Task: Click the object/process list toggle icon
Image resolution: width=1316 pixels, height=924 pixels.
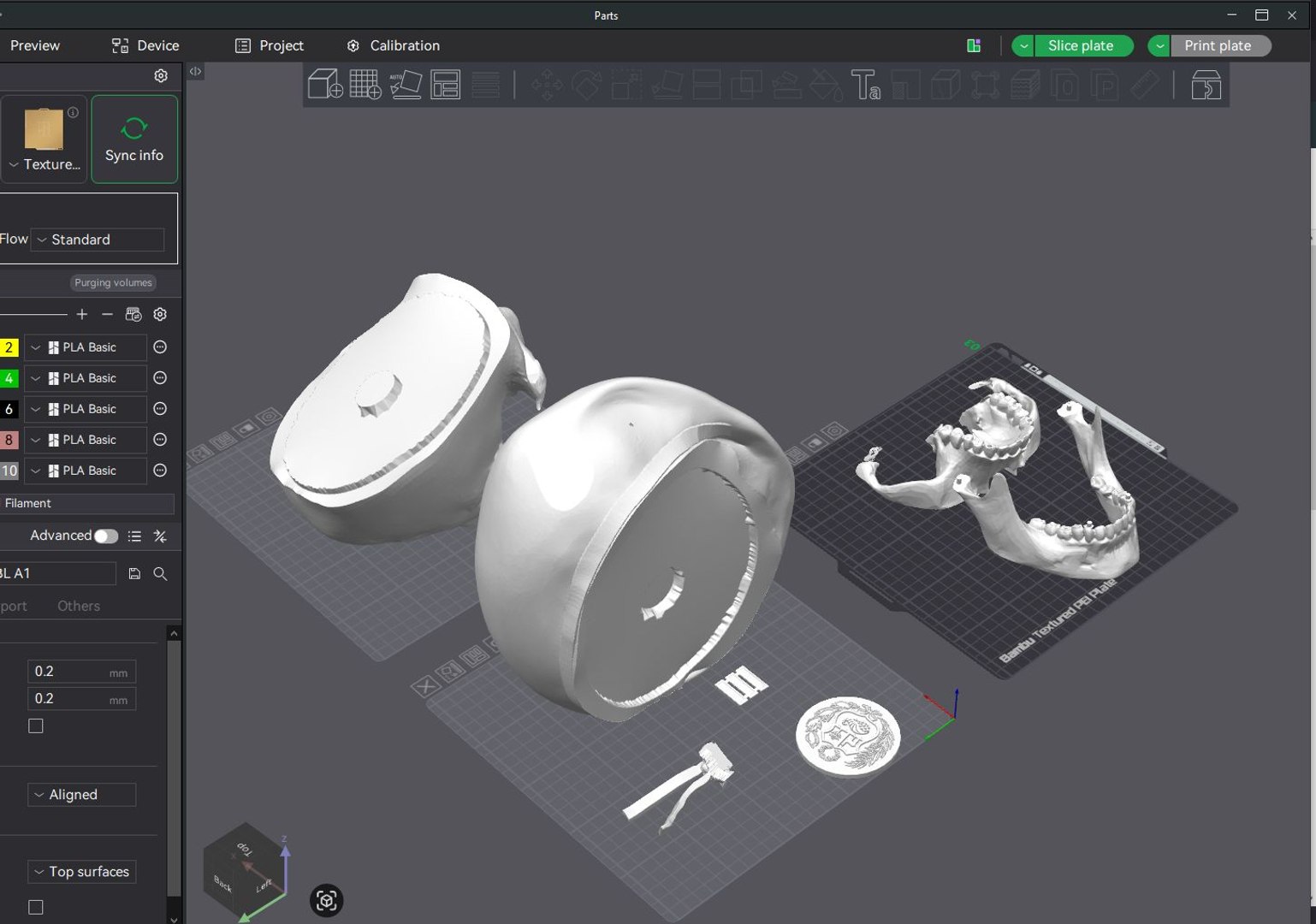Action: [134, 536]
